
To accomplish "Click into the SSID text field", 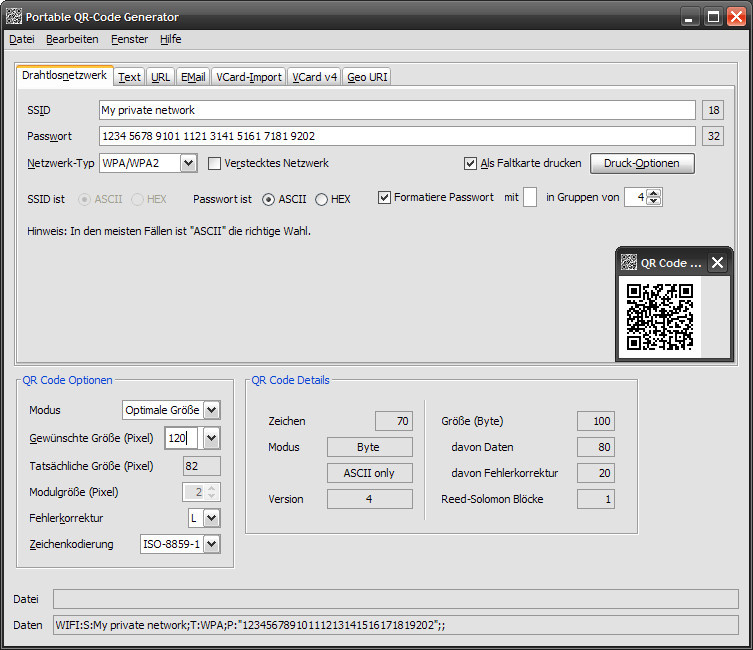I will (396, 110).
